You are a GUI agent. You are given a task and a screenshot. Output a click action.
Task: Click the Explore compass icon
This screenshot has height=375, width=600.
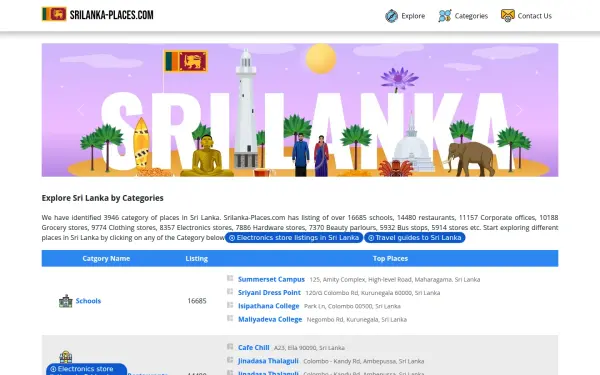point(391,16)
